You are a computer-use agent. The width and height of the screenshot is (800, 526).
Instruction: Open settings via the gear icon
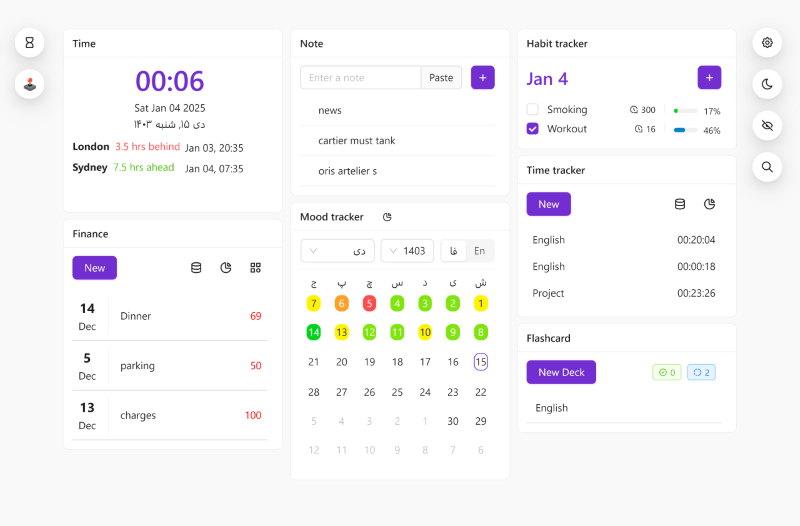coord(767,43)
